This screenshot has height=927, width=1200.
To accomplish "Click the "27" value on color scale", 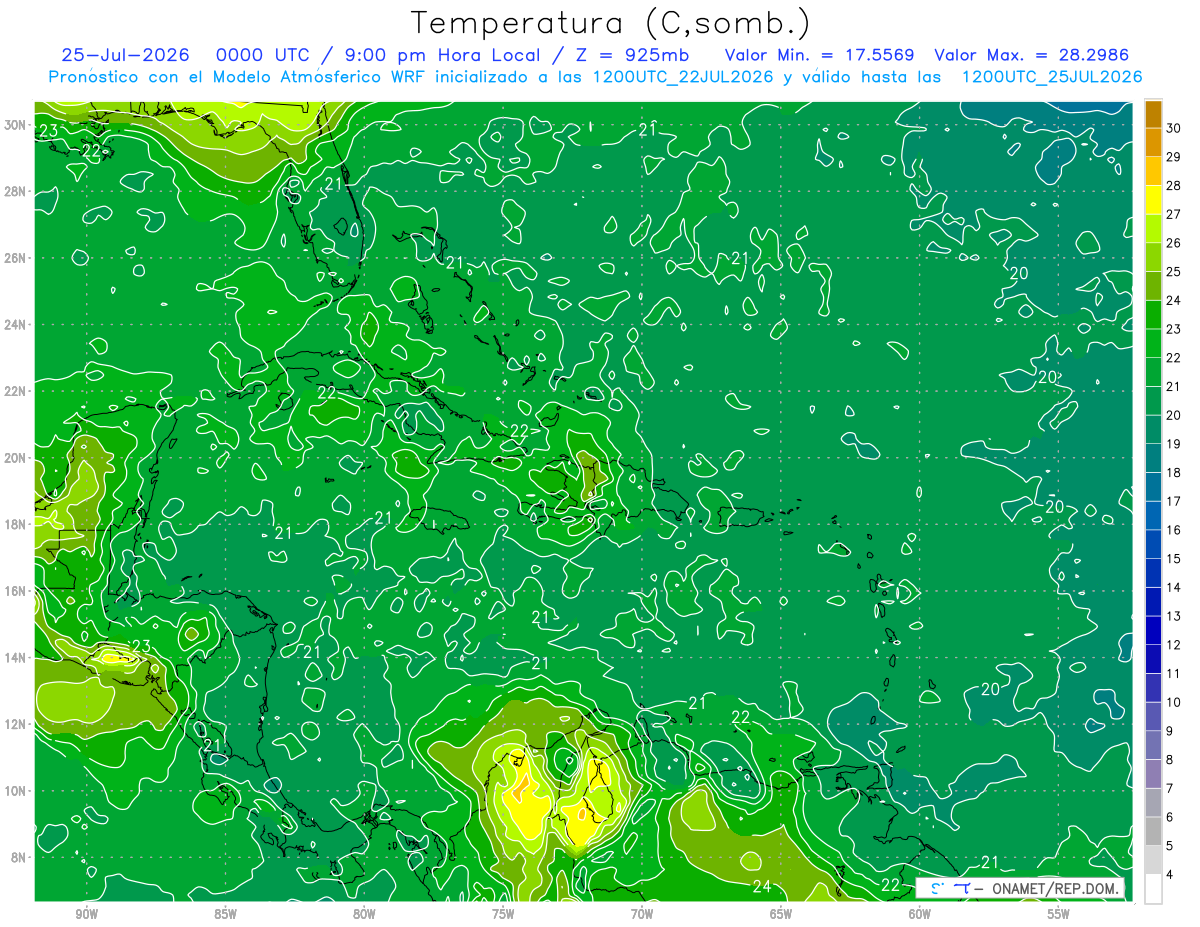I will tap(1174, 214).
